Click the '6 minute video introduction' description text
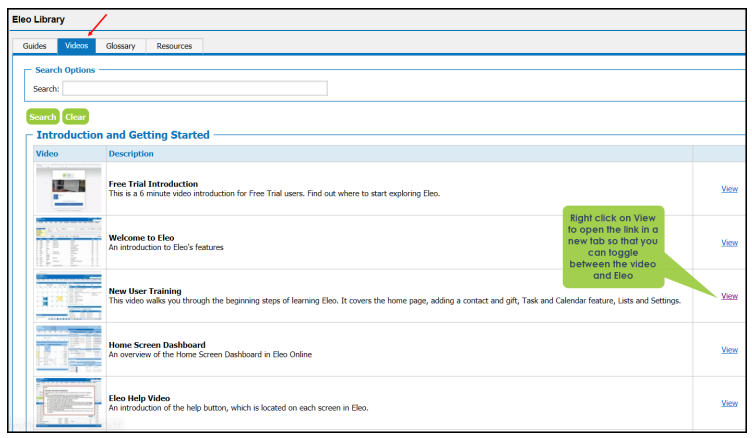Viewport: 752px width, 438px height. [274, 193]
